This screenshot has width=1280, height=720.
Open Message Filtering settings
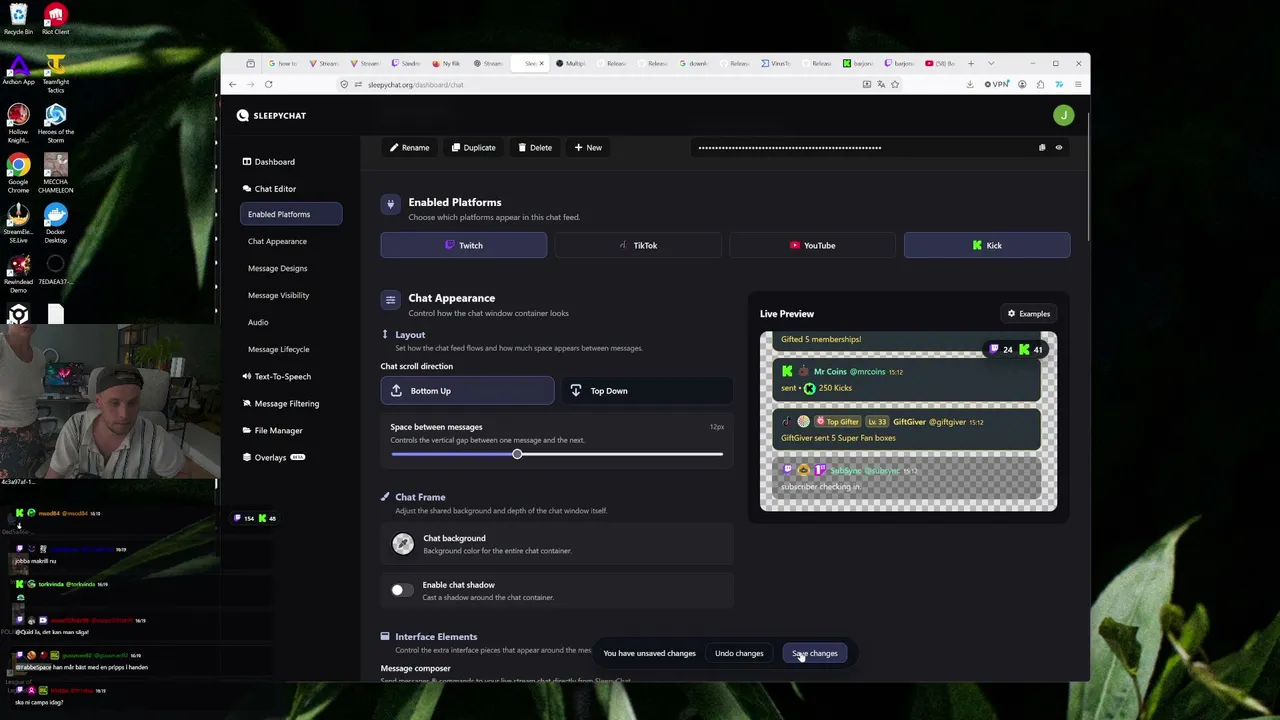(x=280, y=403)
